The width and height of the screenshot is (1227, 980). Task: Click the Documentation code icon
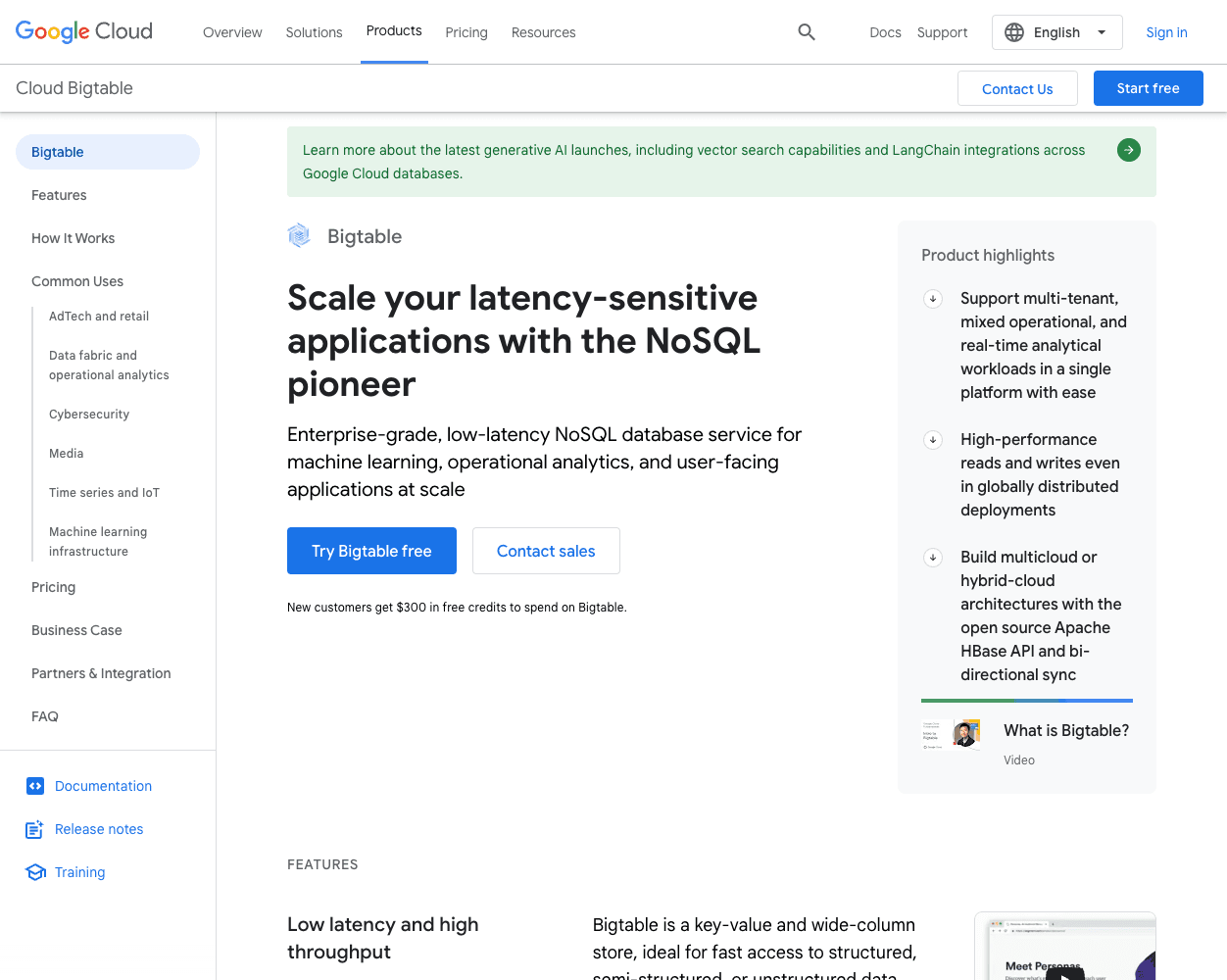[35, 786]
